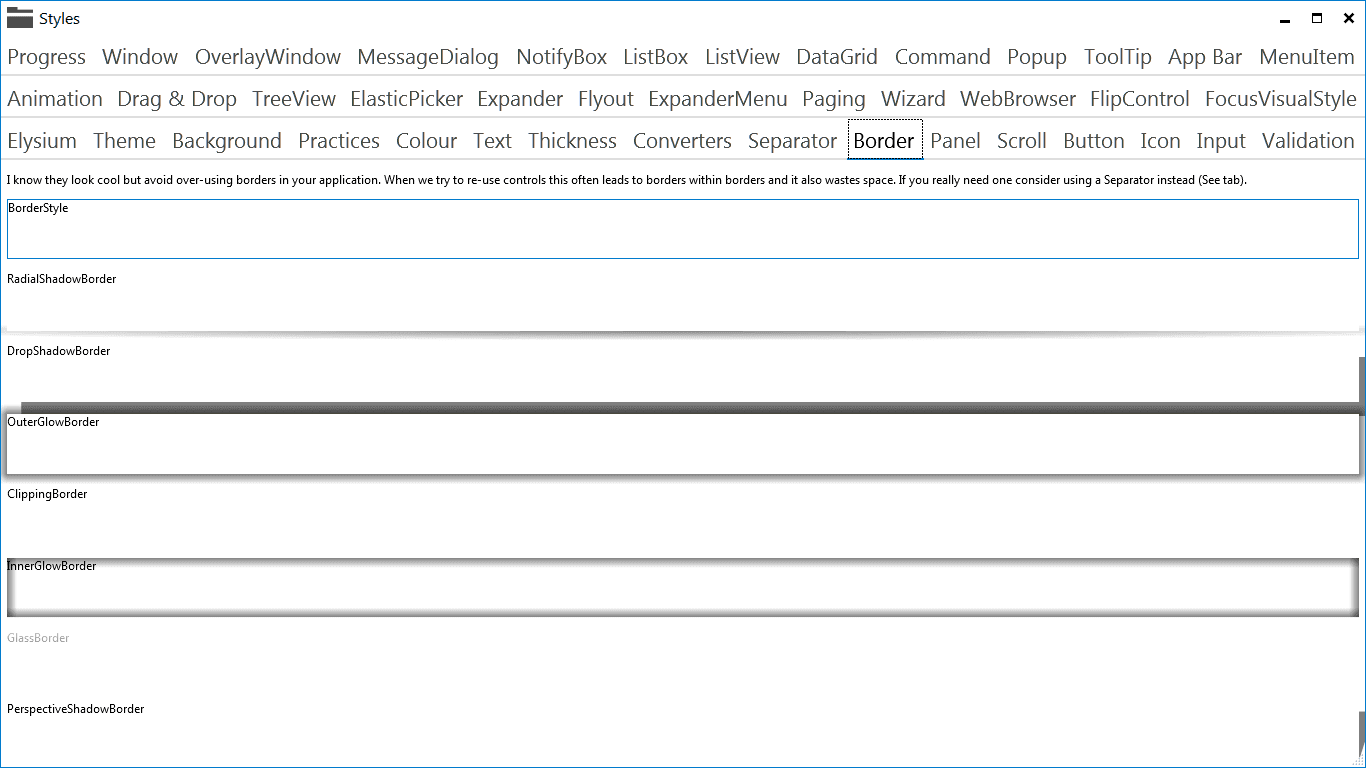The height and width of the screenshot is (768, 1366).
Task: Open the ToolTip tab
Action: tap(1117, 57)
